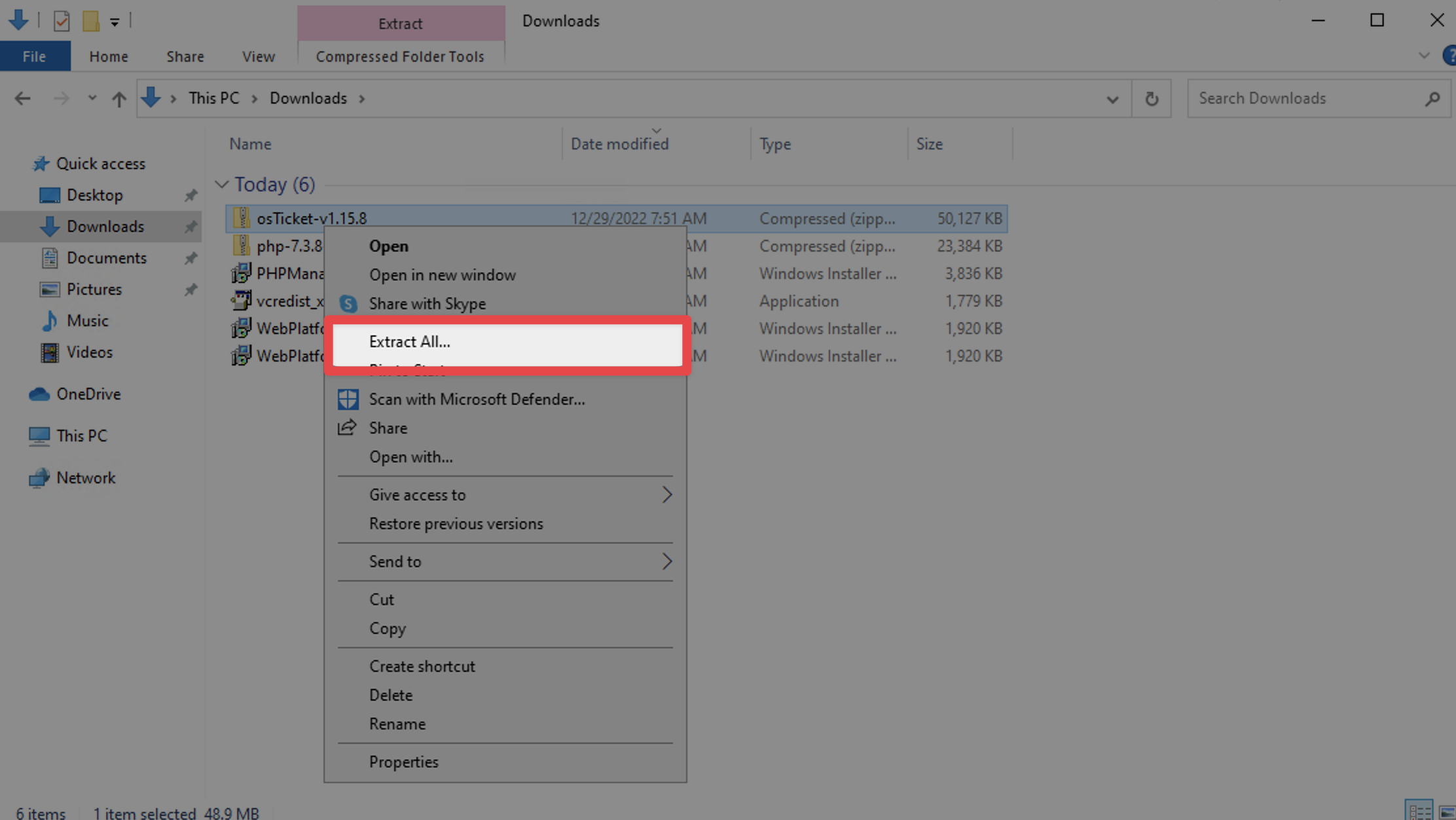
Task: Click the Back navigation arrow
Action: 23,99
